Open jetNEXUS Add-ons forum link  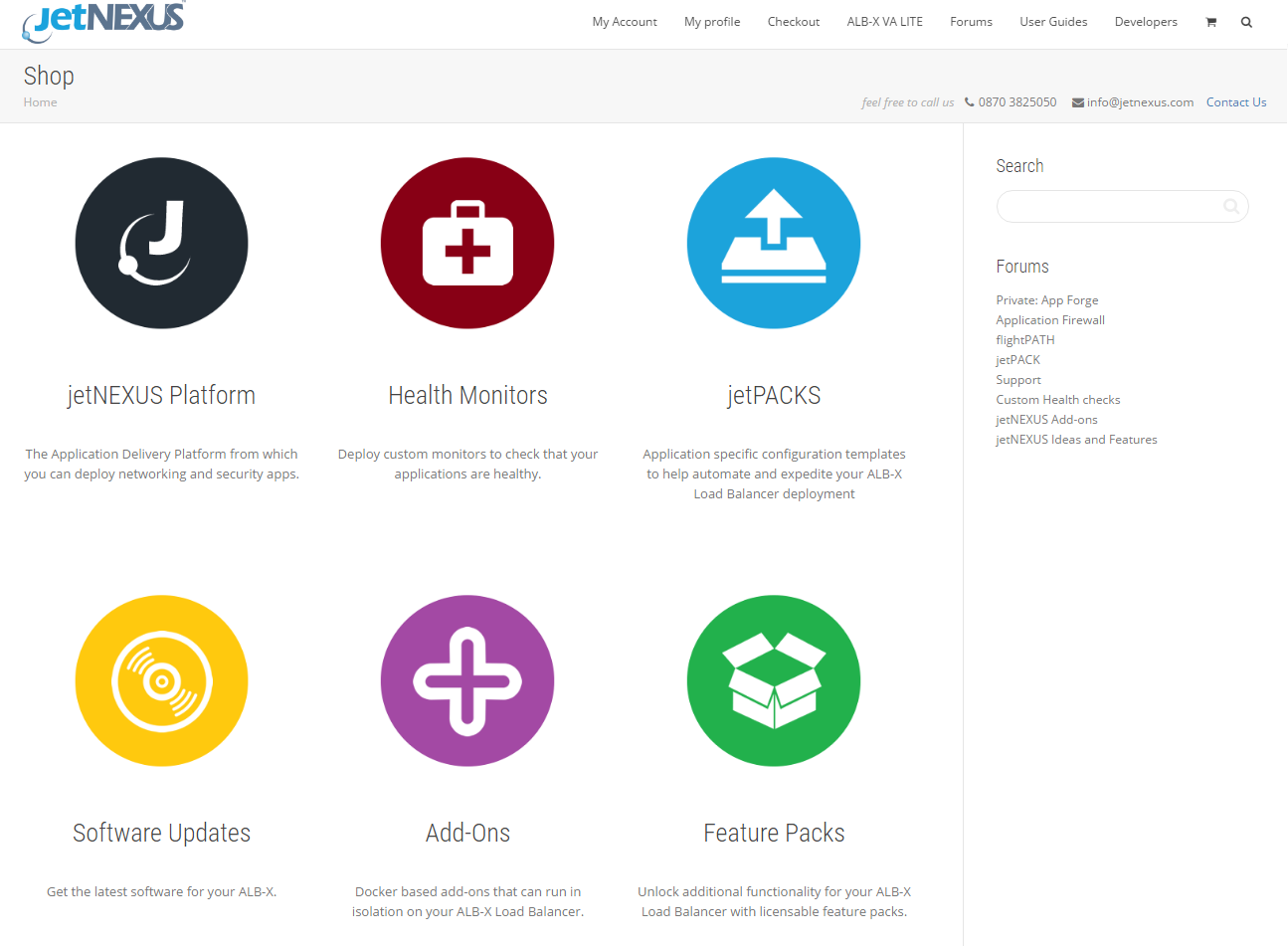point(1046,420)
